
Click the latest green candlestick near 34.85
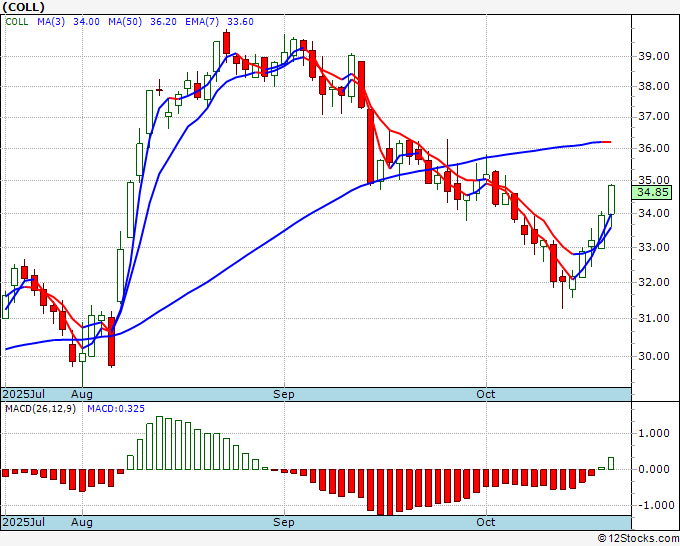pyautogui.click(x=611, y=199)
